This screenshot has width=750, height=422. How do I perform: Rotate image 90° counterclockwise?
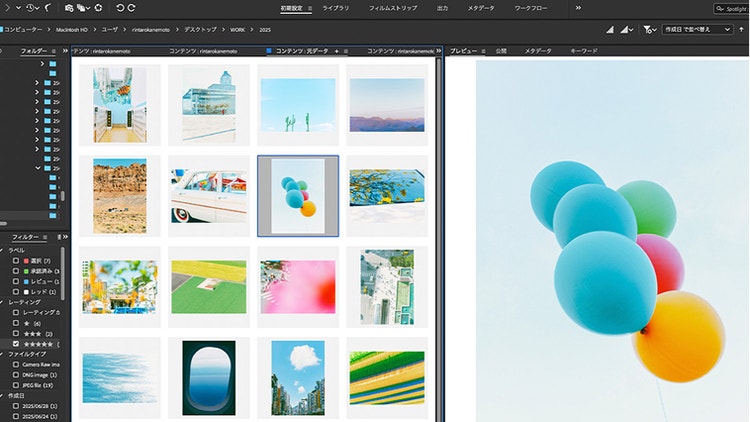(x=120, y=8)
